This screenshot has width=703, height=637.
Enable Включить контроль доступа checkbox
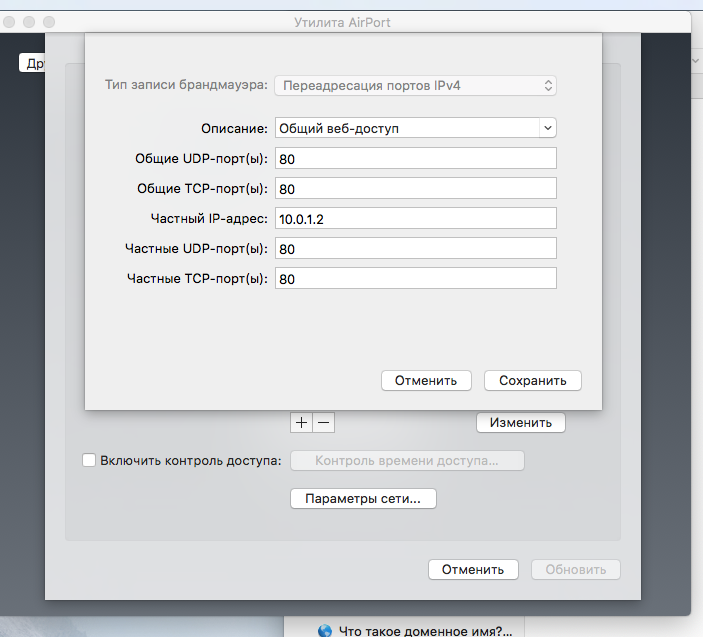pyautogui.click(x=89, y=460)
